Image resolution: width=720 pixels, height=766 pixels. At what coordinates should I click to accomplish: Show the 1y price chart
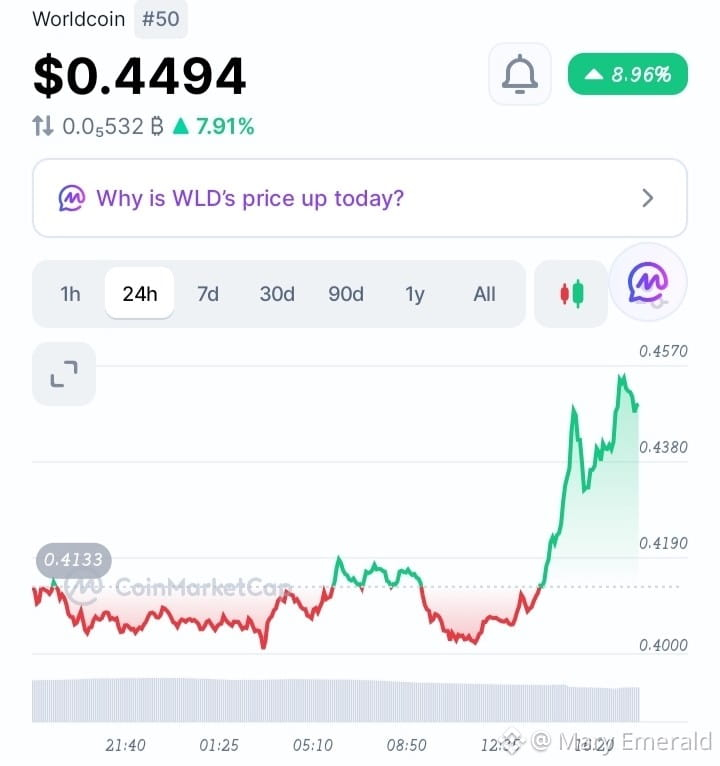[x=415, y=294]
